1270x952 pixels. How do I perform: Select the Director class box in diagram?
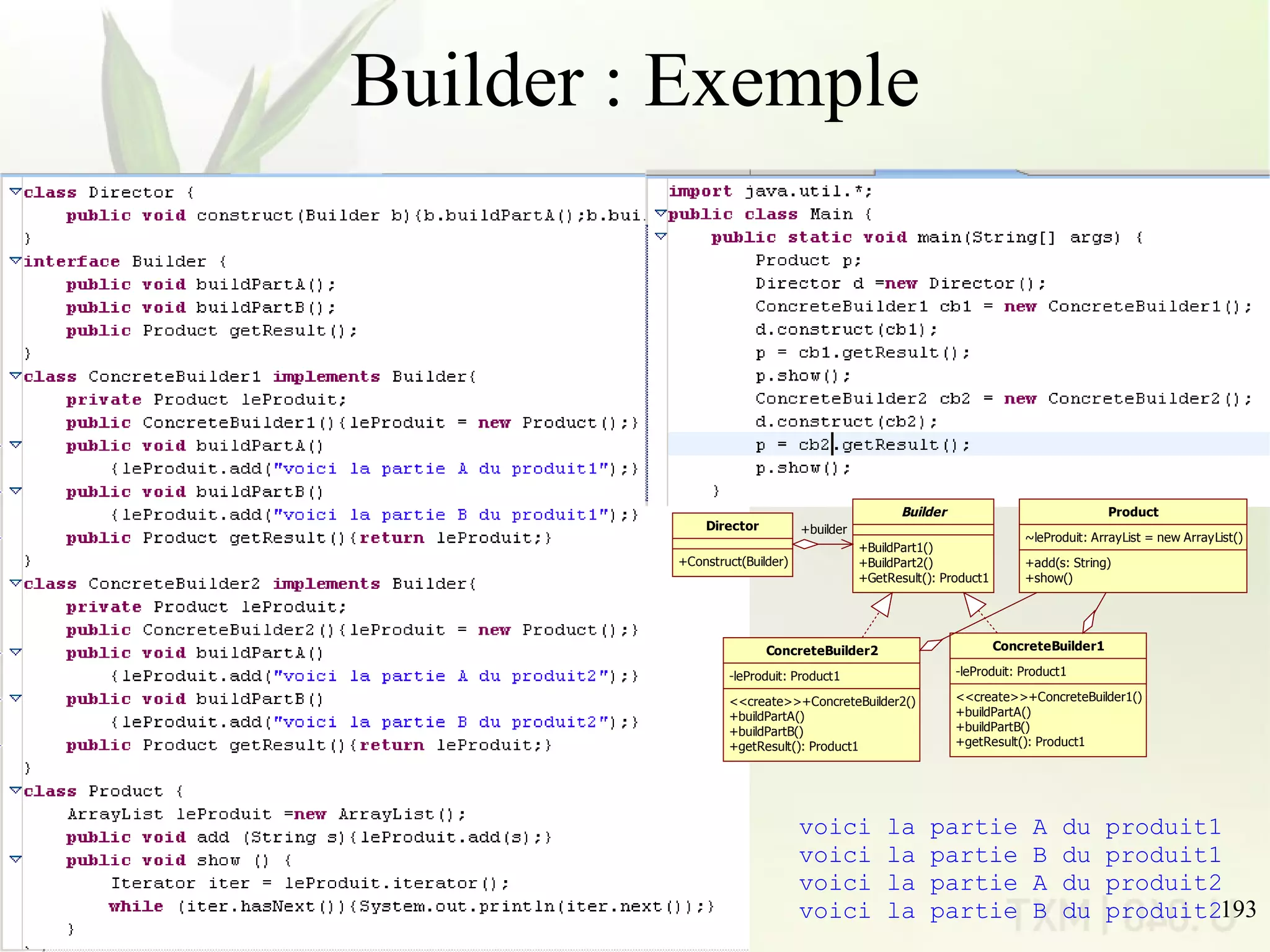point(732,526)
